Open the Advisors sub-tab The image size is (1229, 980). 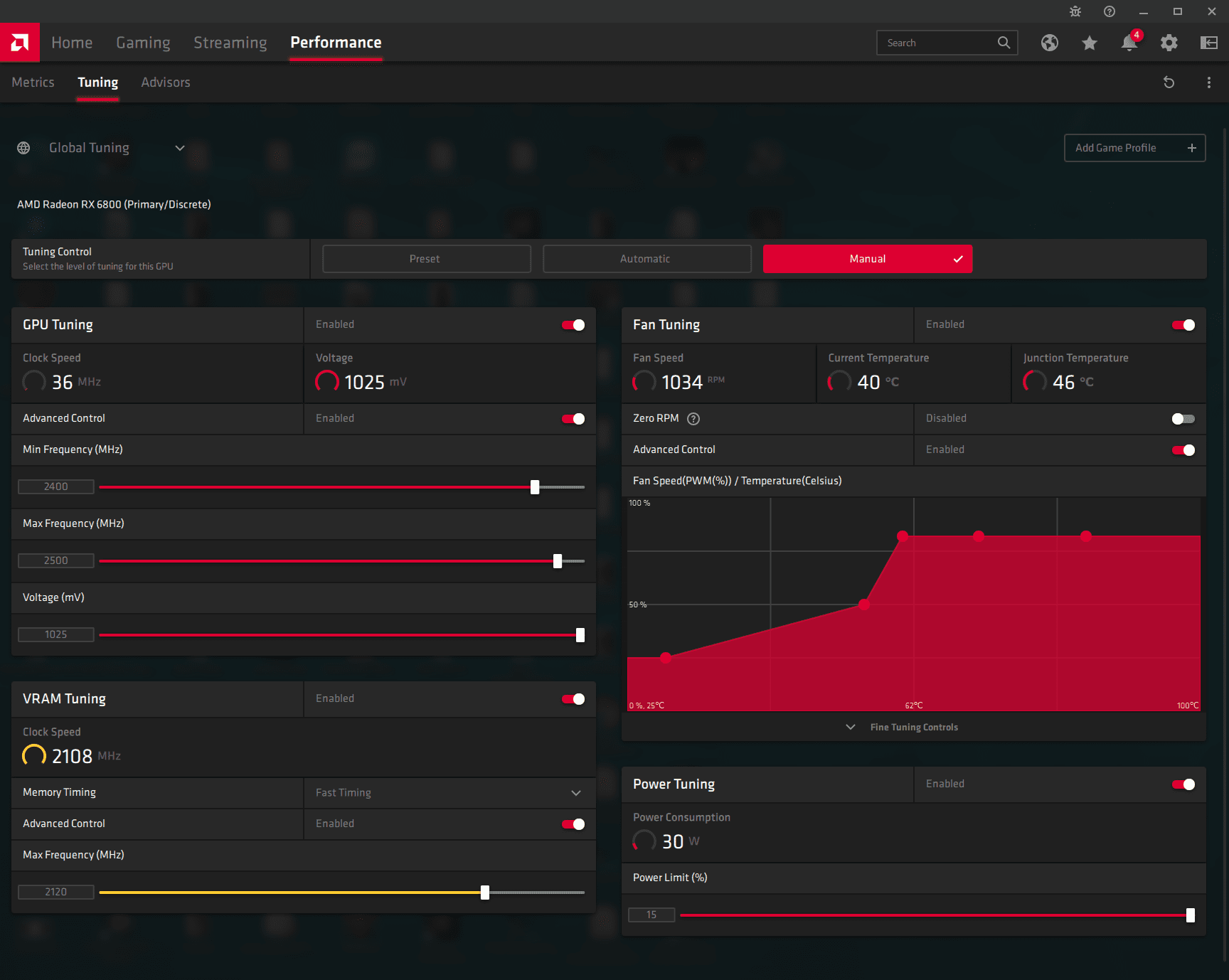166,82
